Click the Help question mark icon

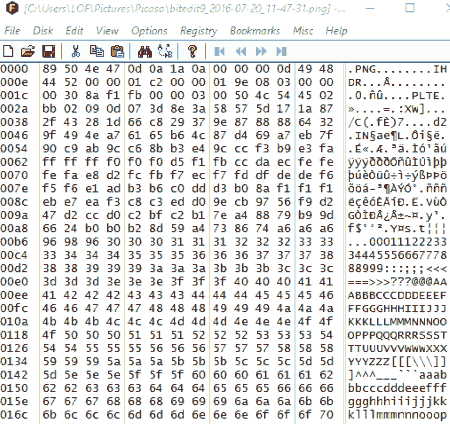tap(192, 51)
